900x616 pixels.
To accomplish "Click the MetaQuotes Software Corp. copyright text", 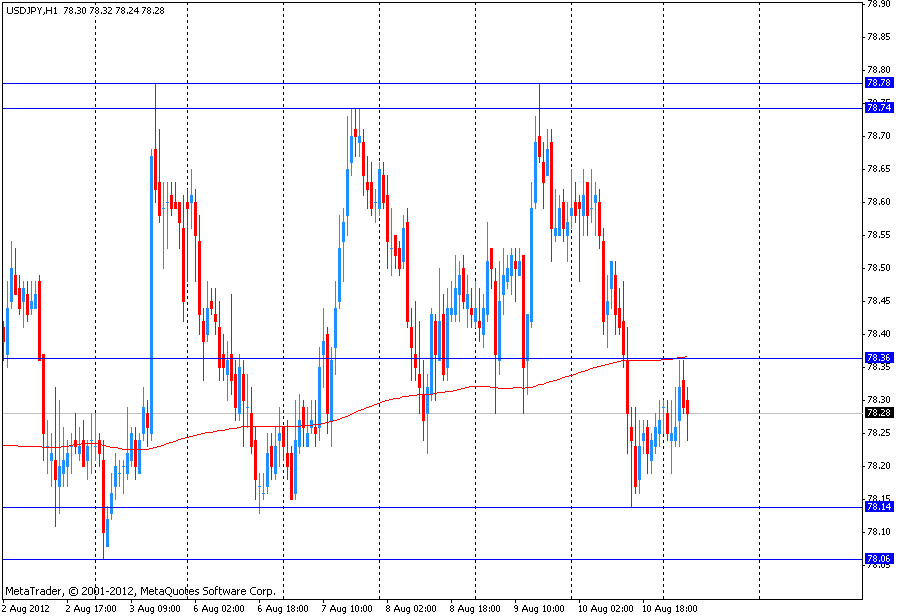I will [x=140, y=591].
